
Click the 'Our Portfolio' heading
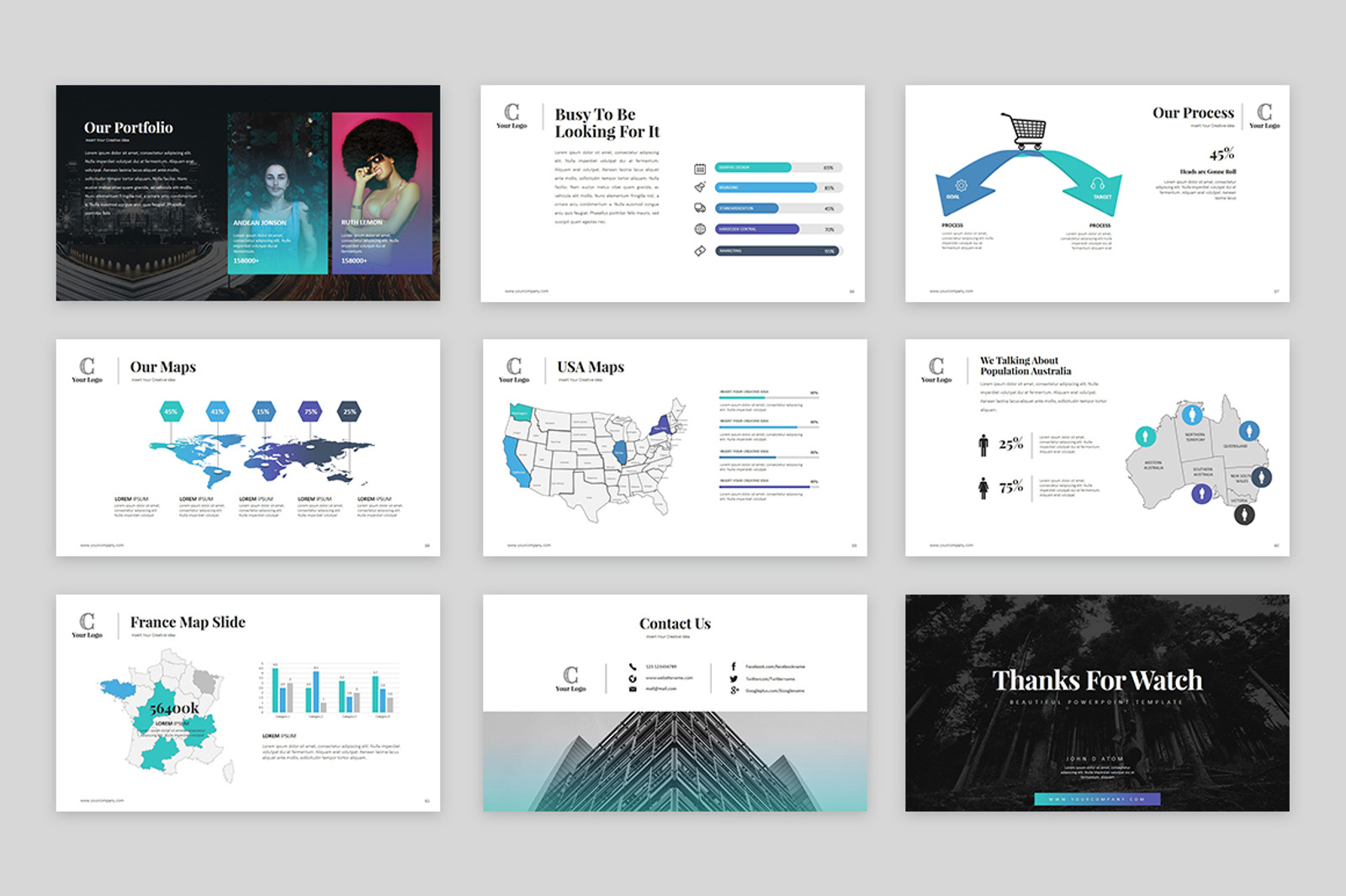point(128,128)
